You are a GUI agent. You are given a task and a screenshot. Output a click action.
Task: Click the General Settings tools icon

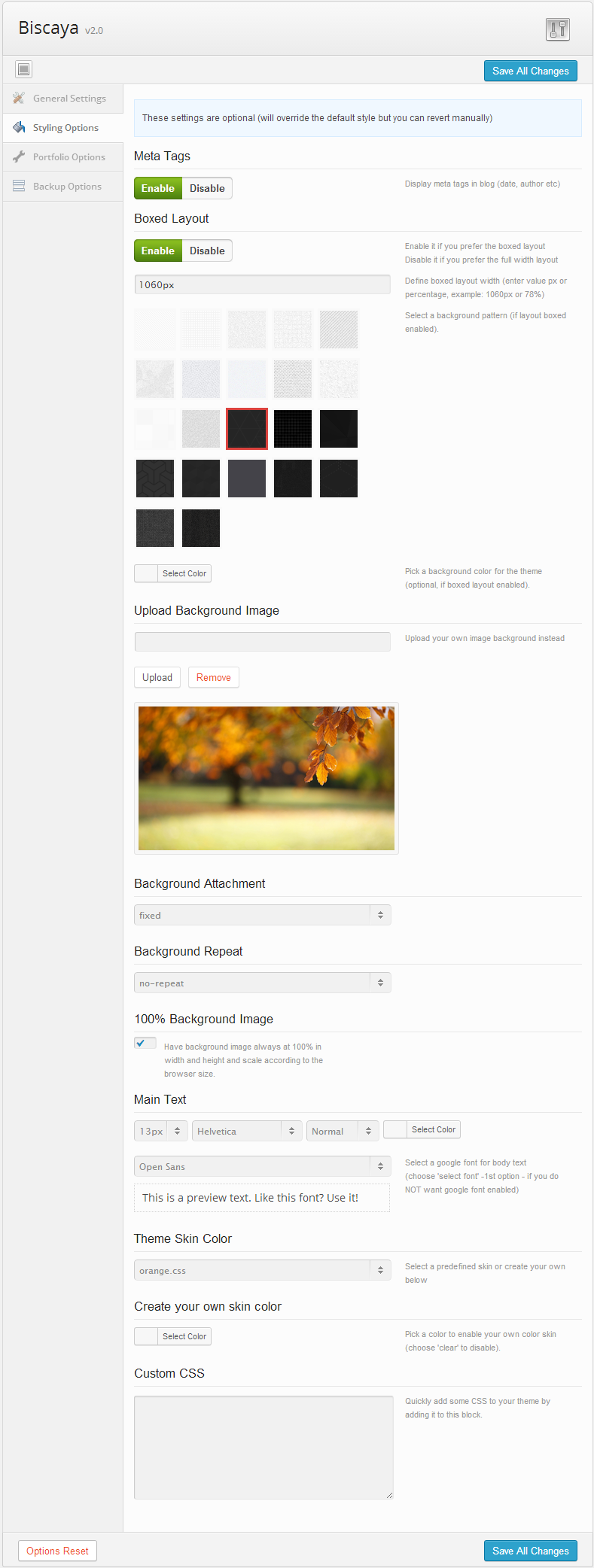pyautogui.click(x=19, y=98)
